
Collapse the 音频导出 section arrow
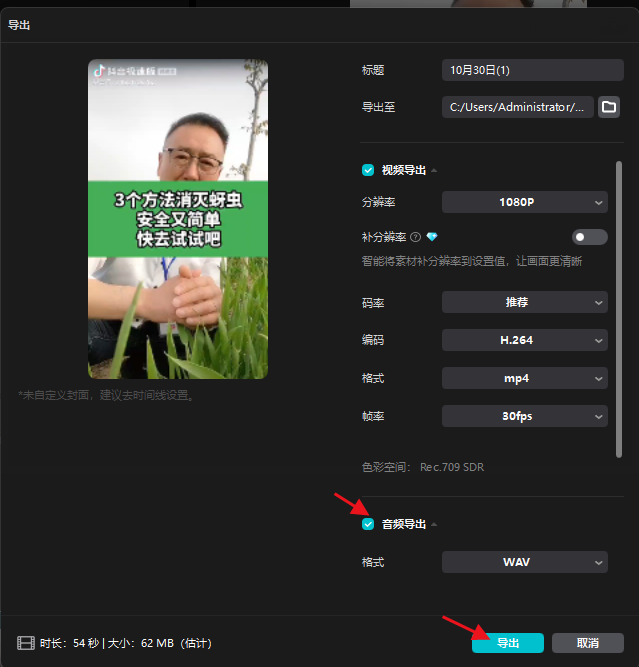(434, 524)
